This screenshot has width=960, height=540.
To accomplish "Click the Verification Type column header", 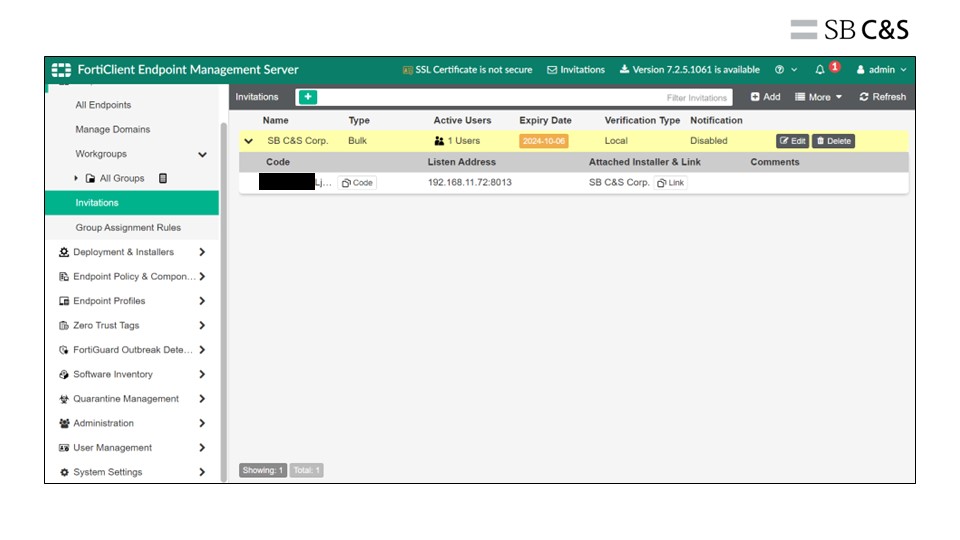I will (x=642, y=121).
